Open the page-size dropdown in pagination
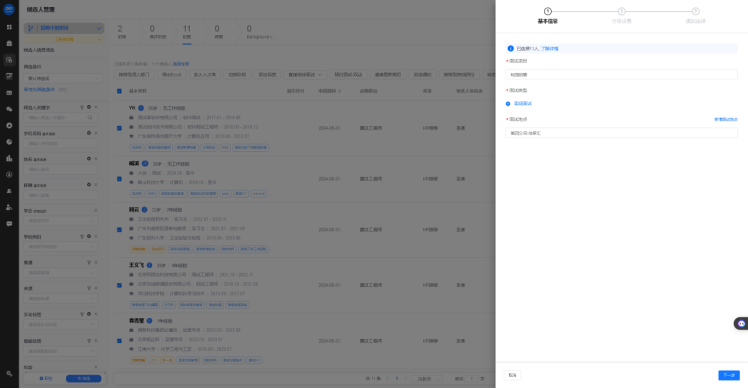The image size is (748, 389). (426, 378)
